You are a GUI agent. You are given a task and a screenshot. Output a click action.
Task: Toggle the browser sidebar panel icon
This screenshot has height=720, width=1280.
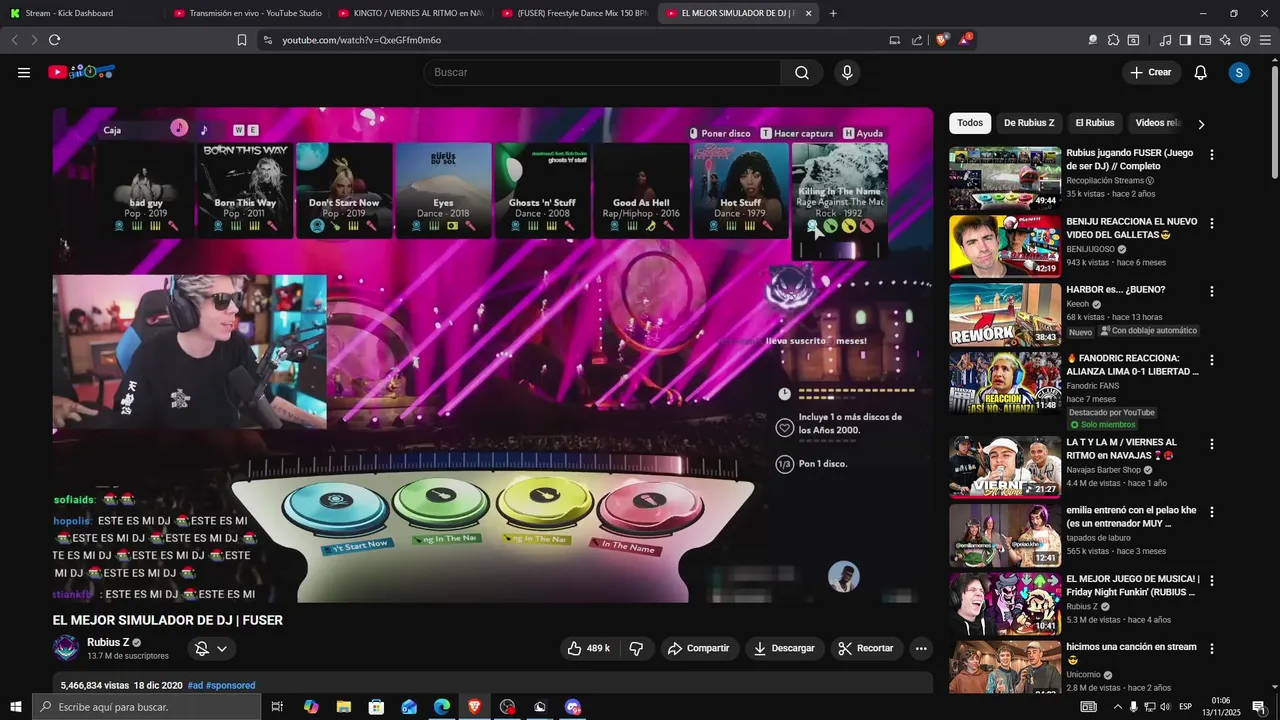(1185, 40)
